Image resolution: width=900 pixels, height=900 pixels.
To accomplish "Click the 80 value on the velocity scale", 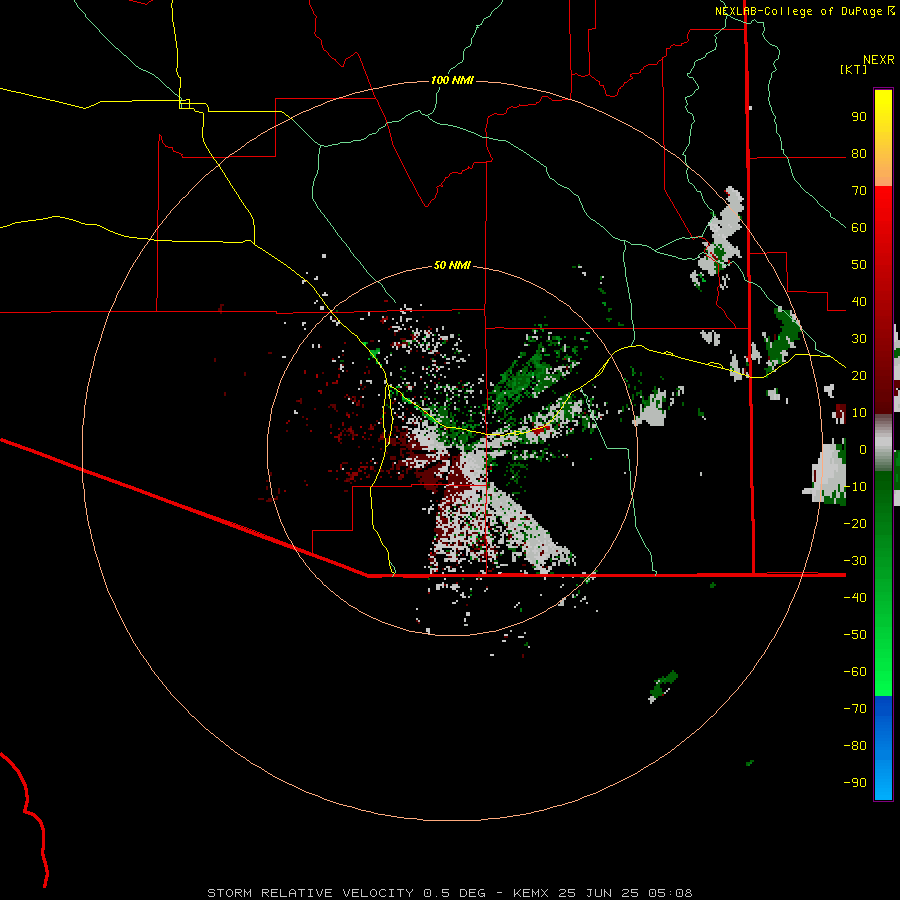I will (859, 154).
